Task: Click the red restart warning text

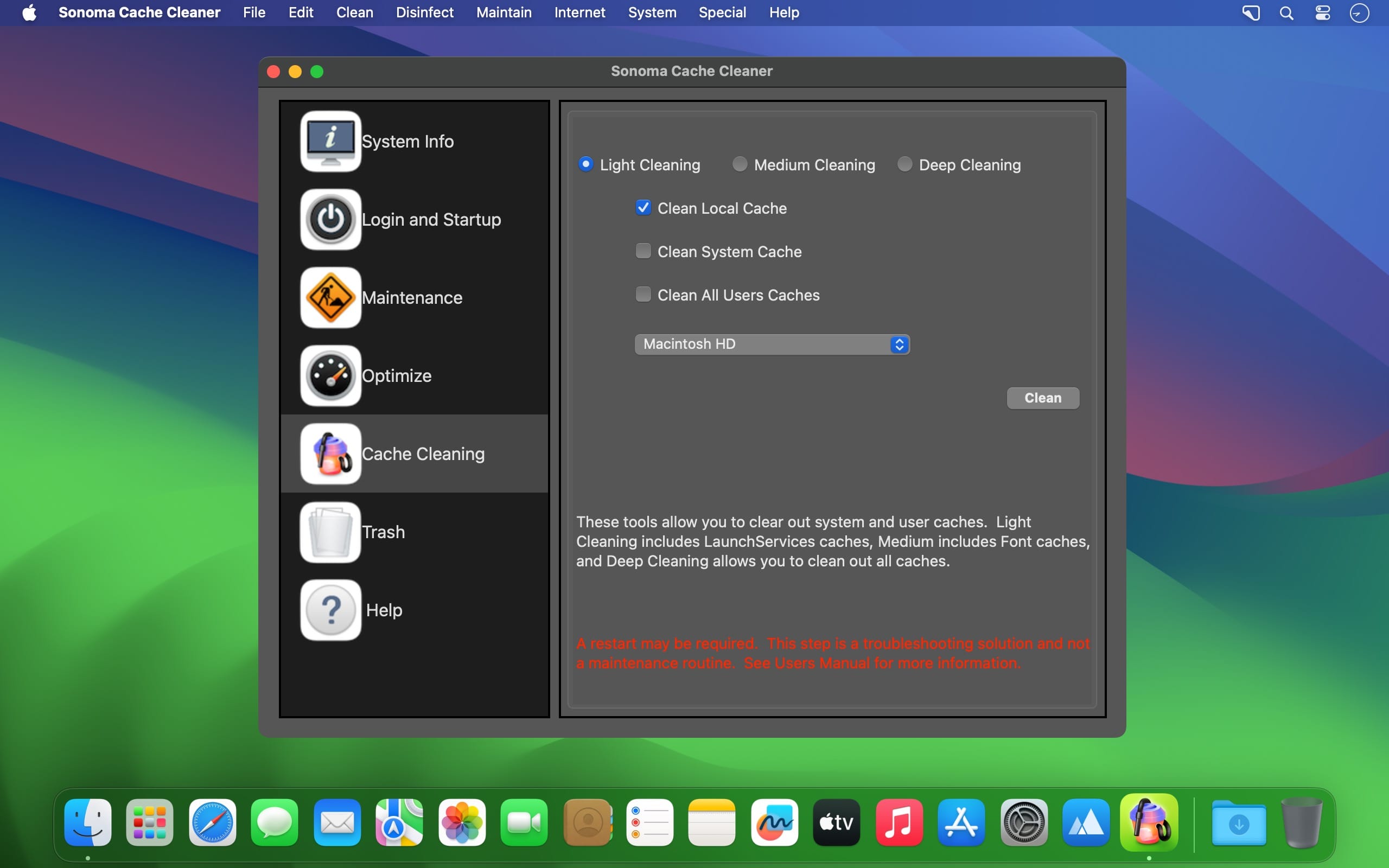Action: [833, 653]
